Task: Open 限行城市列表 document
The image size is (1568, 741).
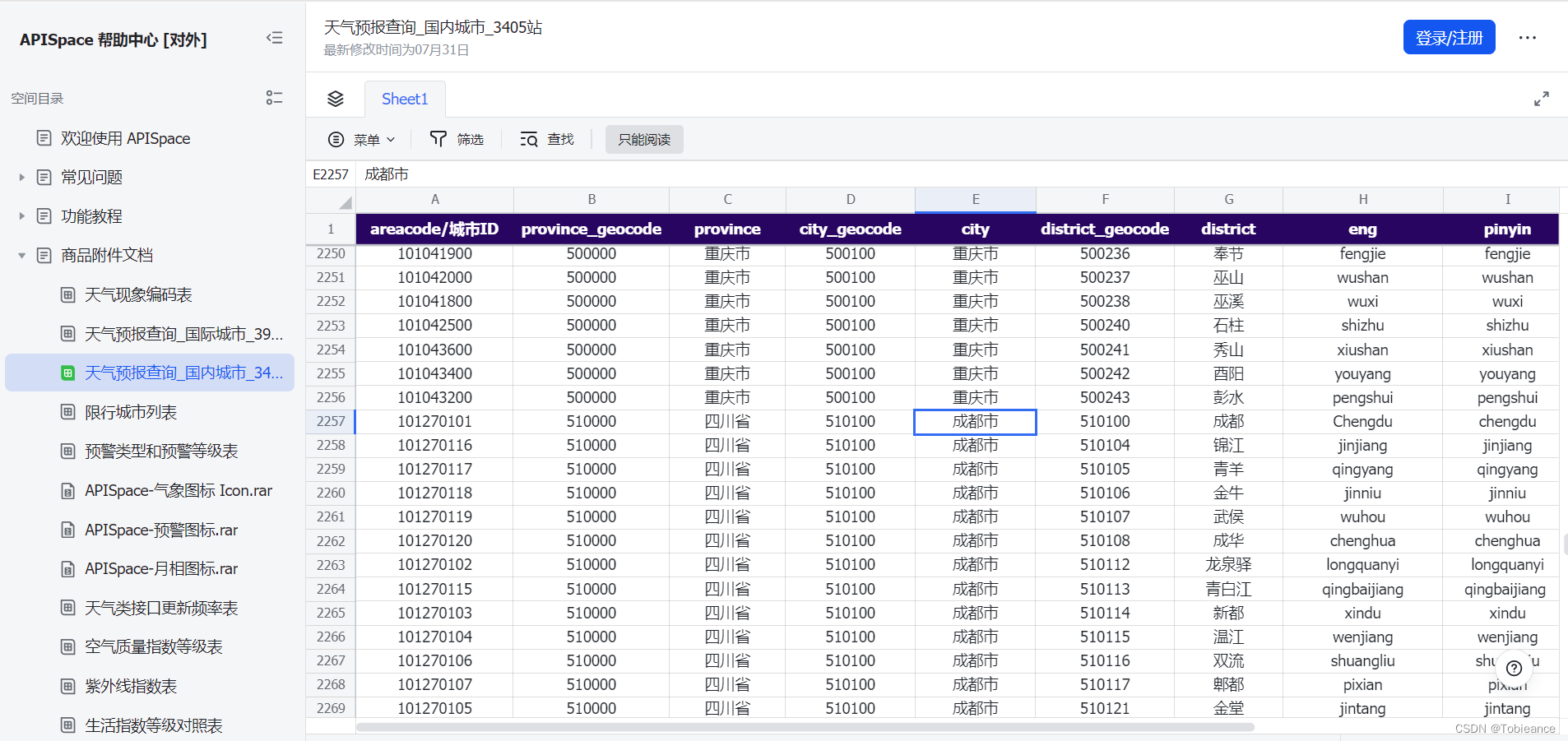Action: point(131,412)
